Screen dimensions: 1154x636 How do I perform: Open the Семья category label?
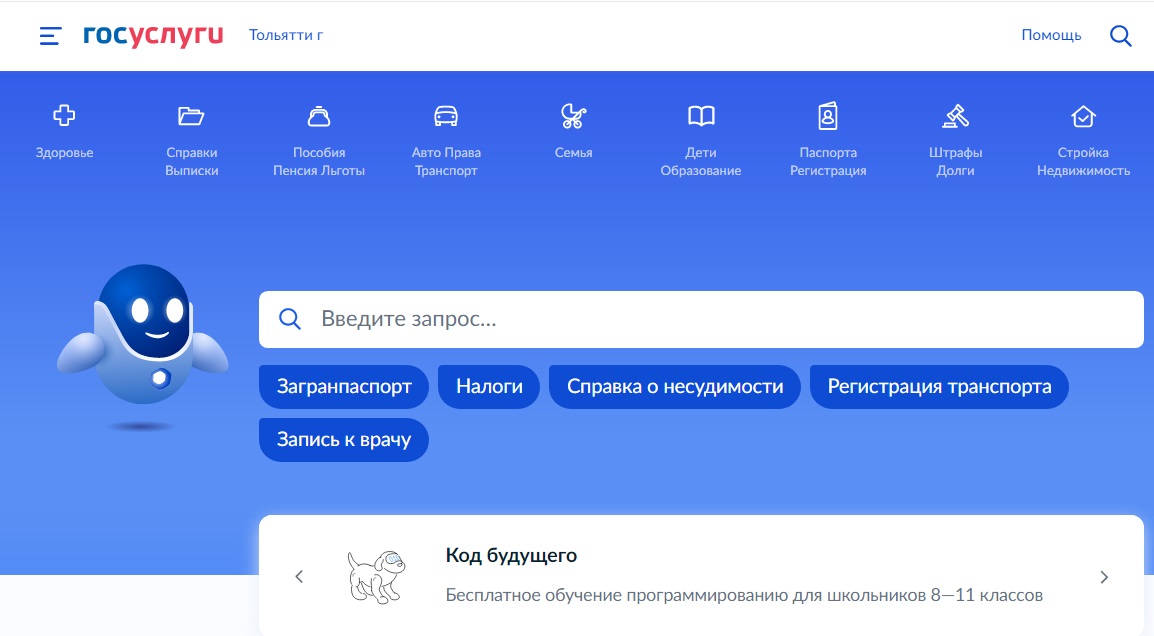pos(573,152)
